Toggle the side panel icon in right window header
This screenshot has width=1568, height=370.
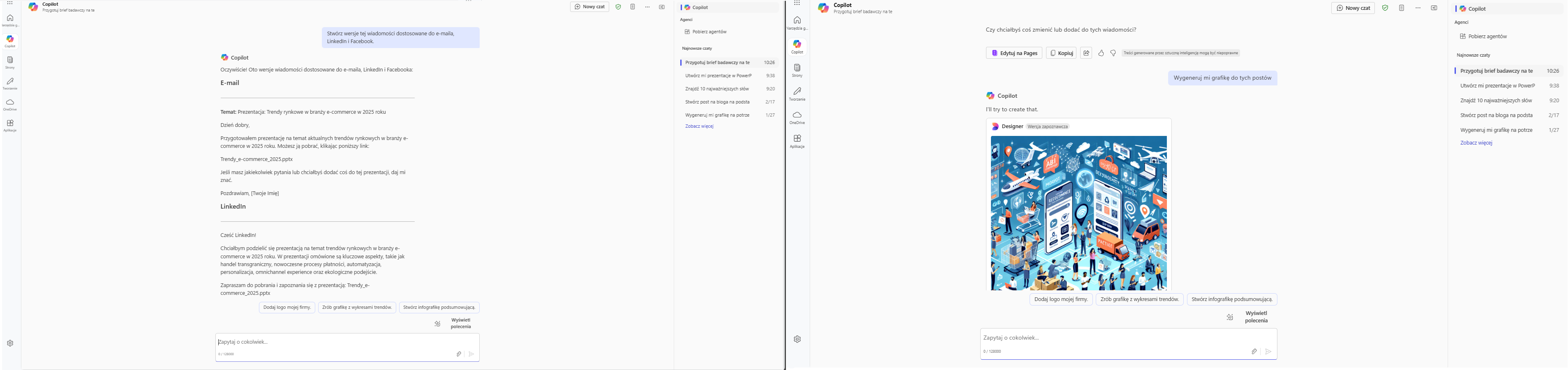click(1434, 8)
